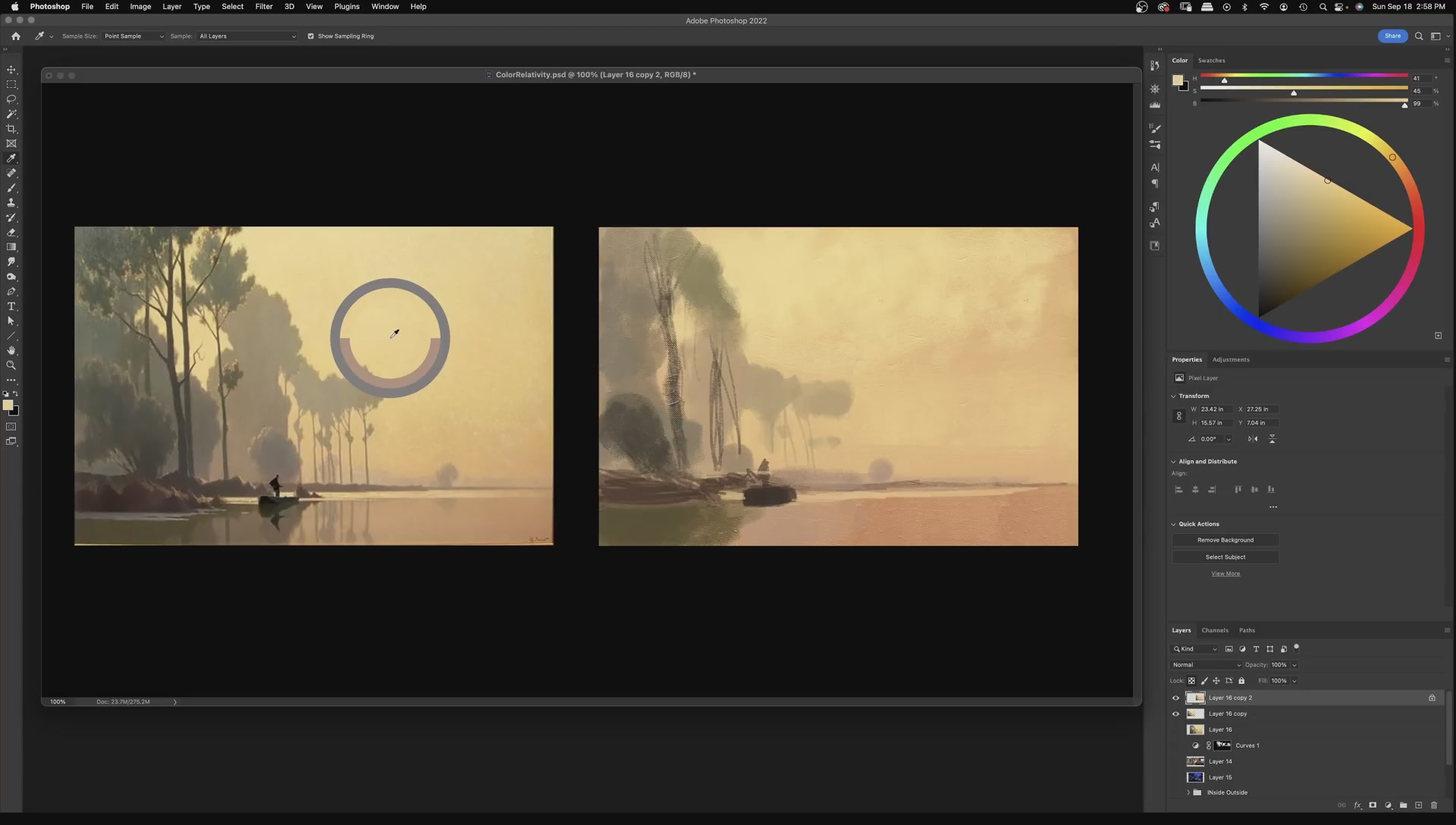Image resolution: width=1456 pixels, height=825 pixels.
Task: Select the Horizontal Type tool
Action: (x=11, y=306)
